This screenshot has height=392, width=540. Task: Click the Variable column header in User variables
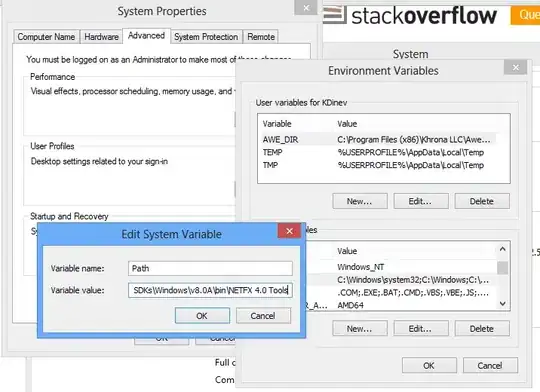[277, 124]
